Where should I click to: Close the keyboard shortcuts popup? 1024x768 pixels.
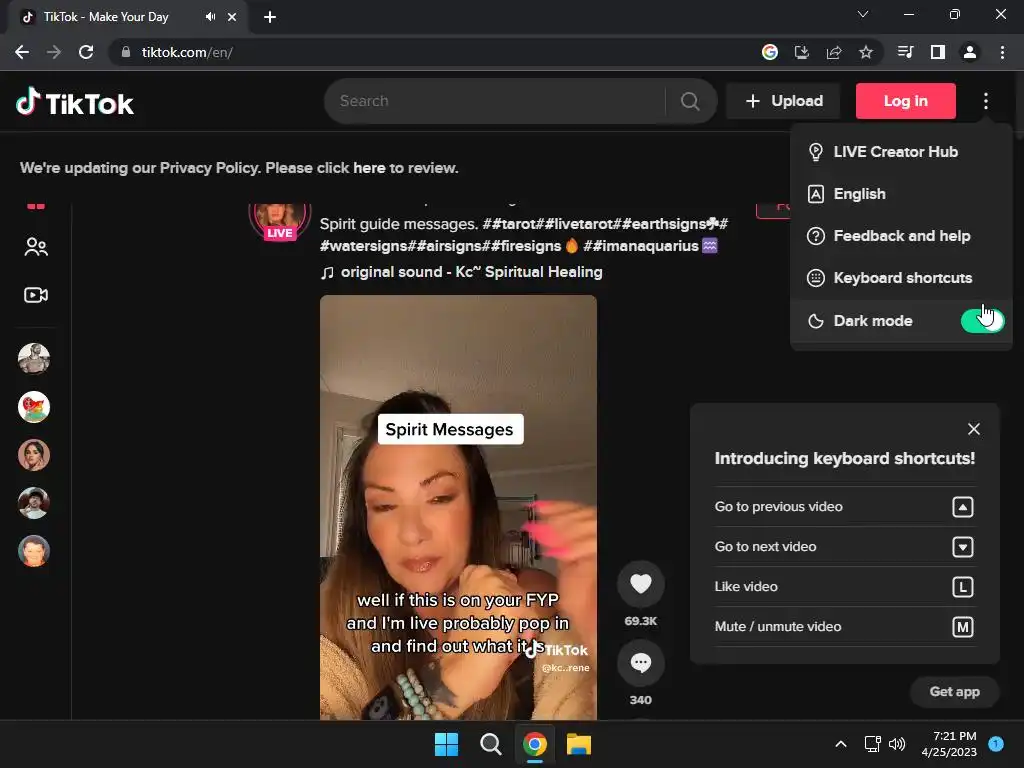coord(974,429)
